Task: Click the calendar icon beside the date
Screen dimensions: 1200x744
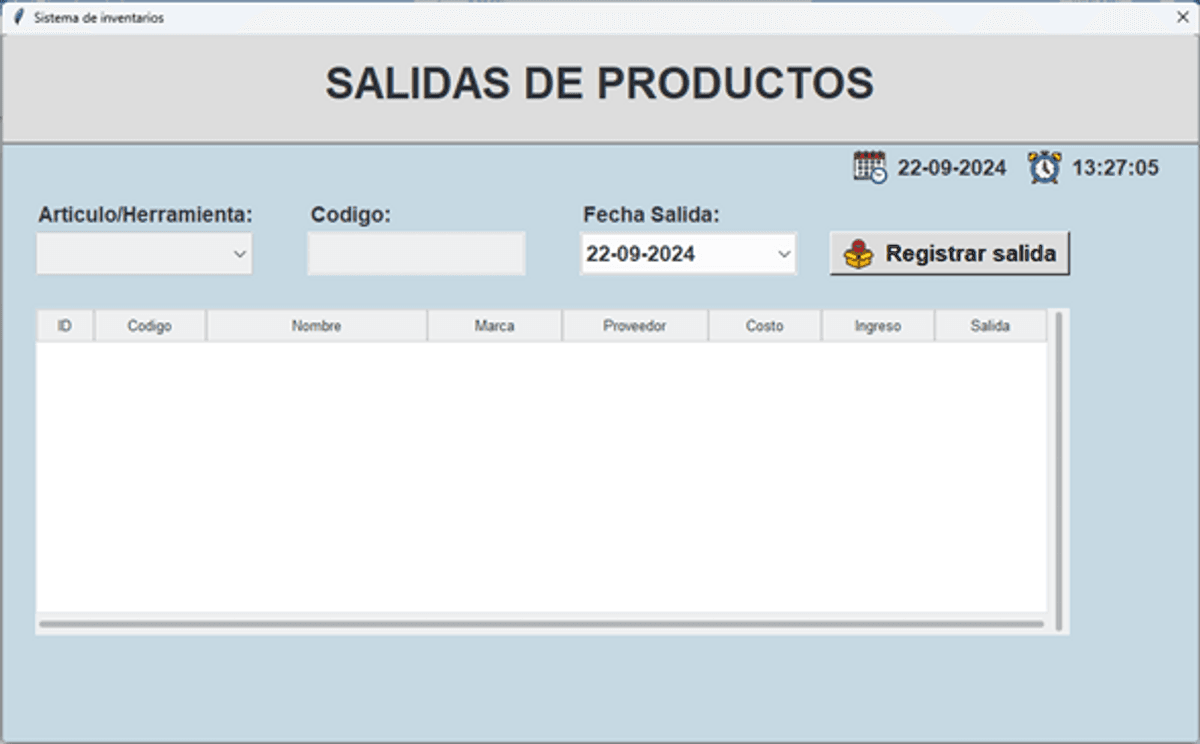Action: pyautogui.click(x=869, y=167)
